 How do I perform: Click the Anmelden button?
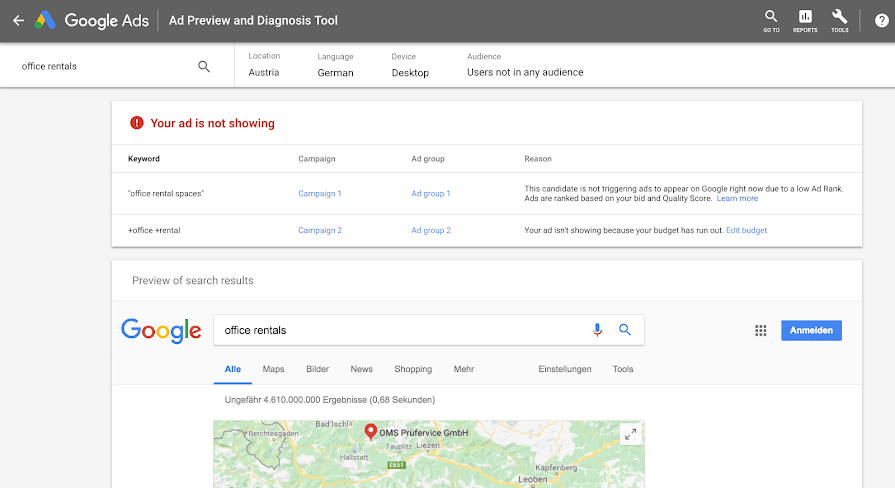(x=811, y=330)
